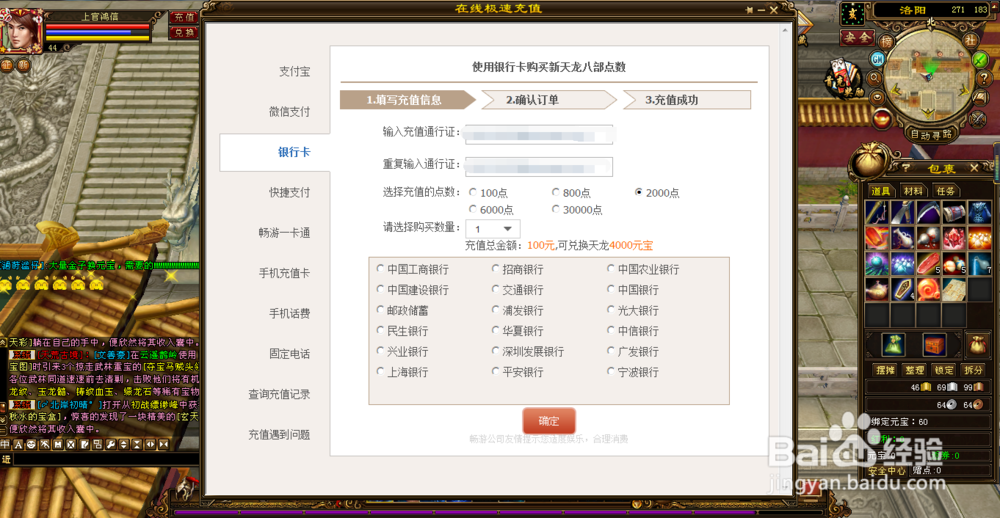Switch to 支付宝 payment tab
Image resolution: width=1000 pixels, height=518 pixels.
coord(295,71)
